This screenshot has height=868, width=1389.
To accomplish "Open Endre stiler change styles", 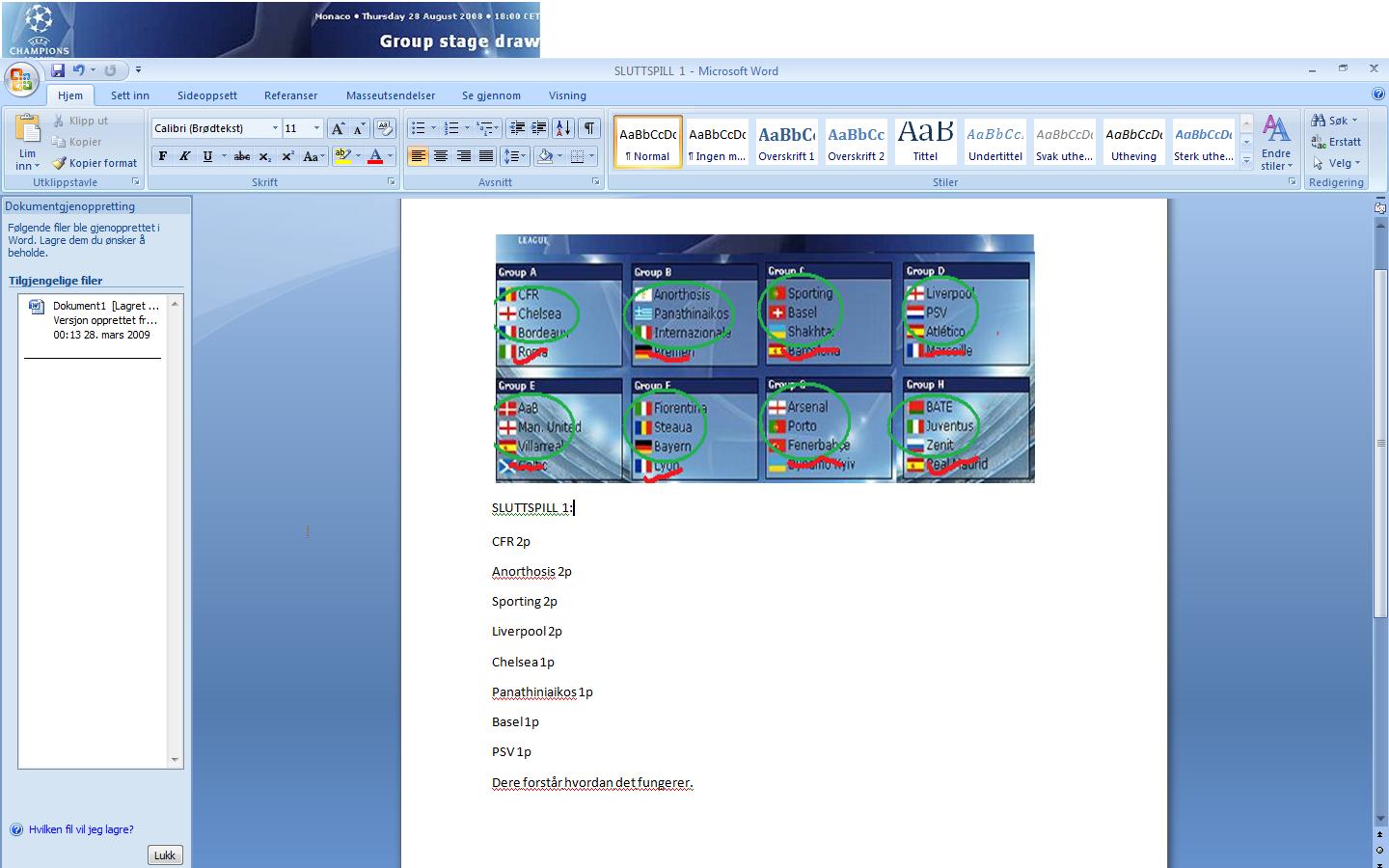I will 1276,143.
